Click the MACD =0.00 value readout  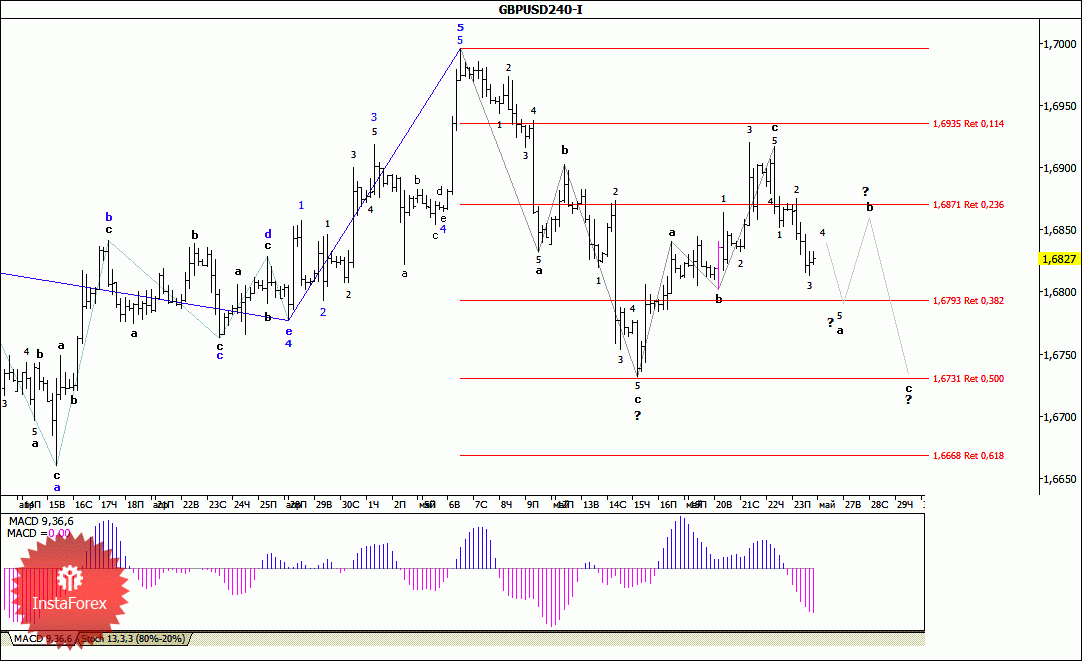click(39, 533)
